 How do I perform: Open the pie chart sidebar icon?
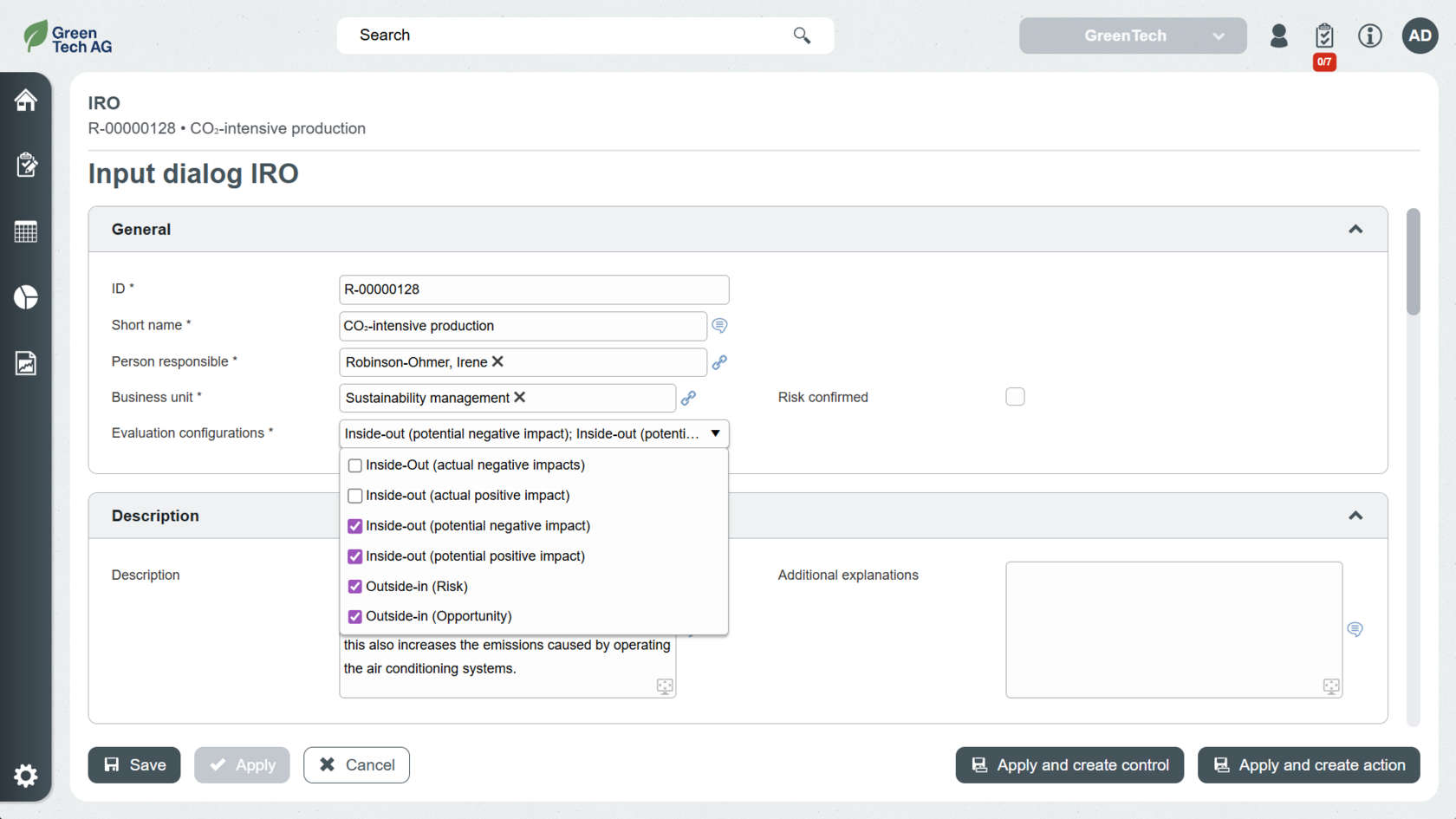[26, 297]
